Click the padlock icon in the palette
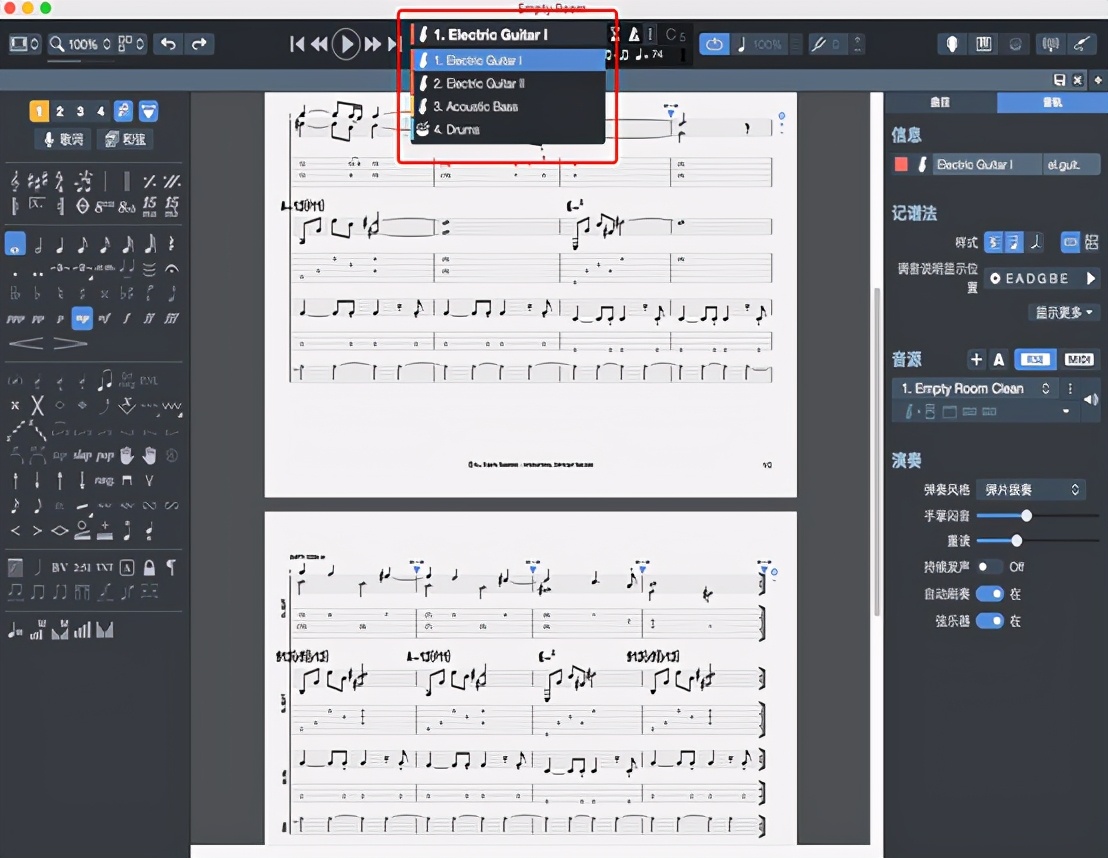Image resolution: width=1108 pixels, height=858 pixels. (x=149, y=567)
